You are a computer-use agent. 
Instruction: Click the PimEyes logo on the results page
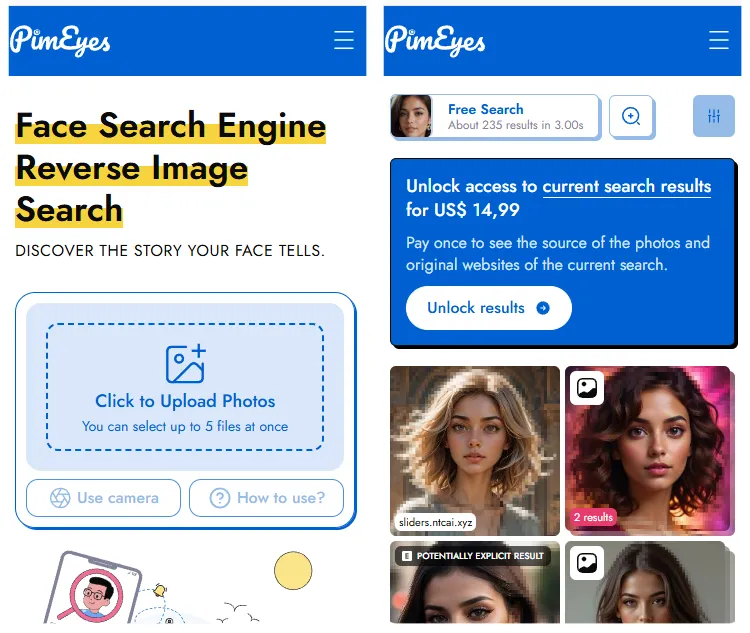[x=435, y=41]
